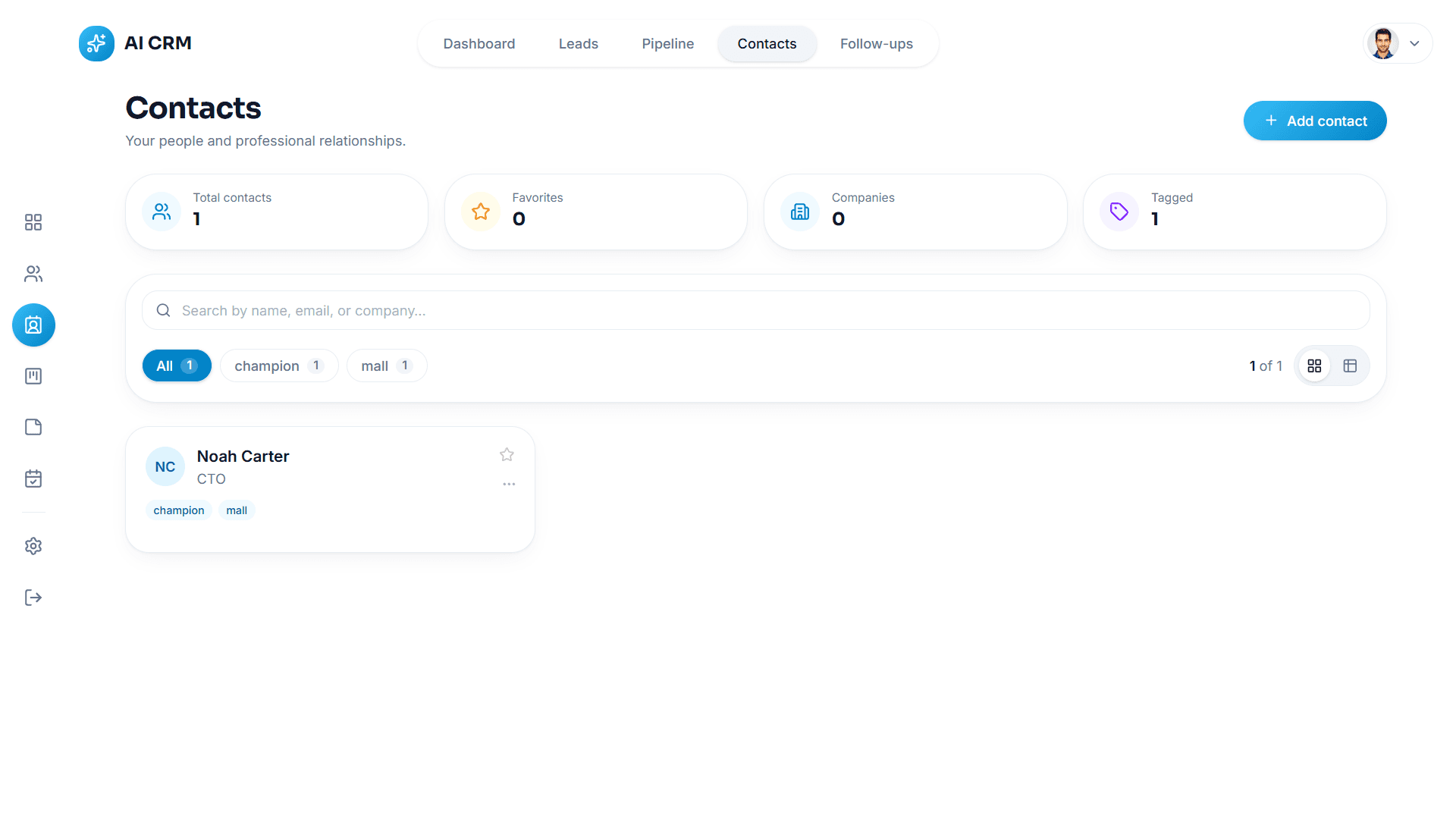This screenshot has width=1456, height=819.
Task: Select the highlighted contacts icon in sidebar
Action: (x=33, y=325)
